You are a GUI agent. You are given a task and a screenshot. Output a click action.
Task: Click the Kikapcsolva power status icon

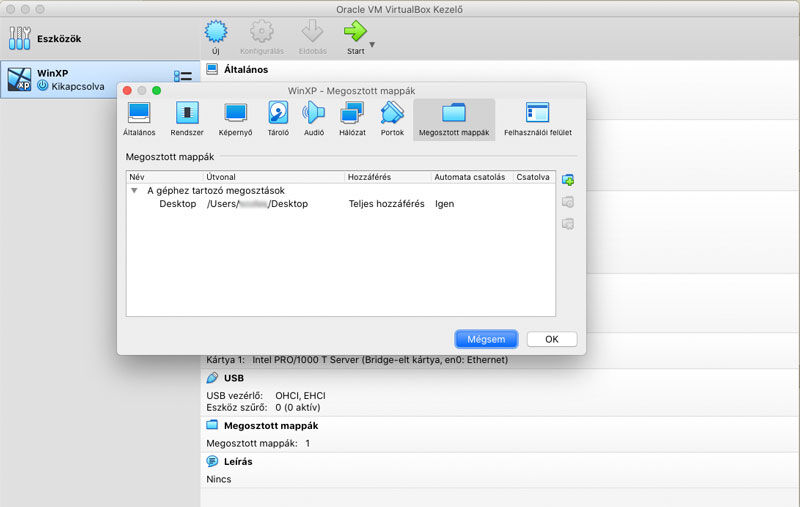pyautogui.click(x=43, y=86)
